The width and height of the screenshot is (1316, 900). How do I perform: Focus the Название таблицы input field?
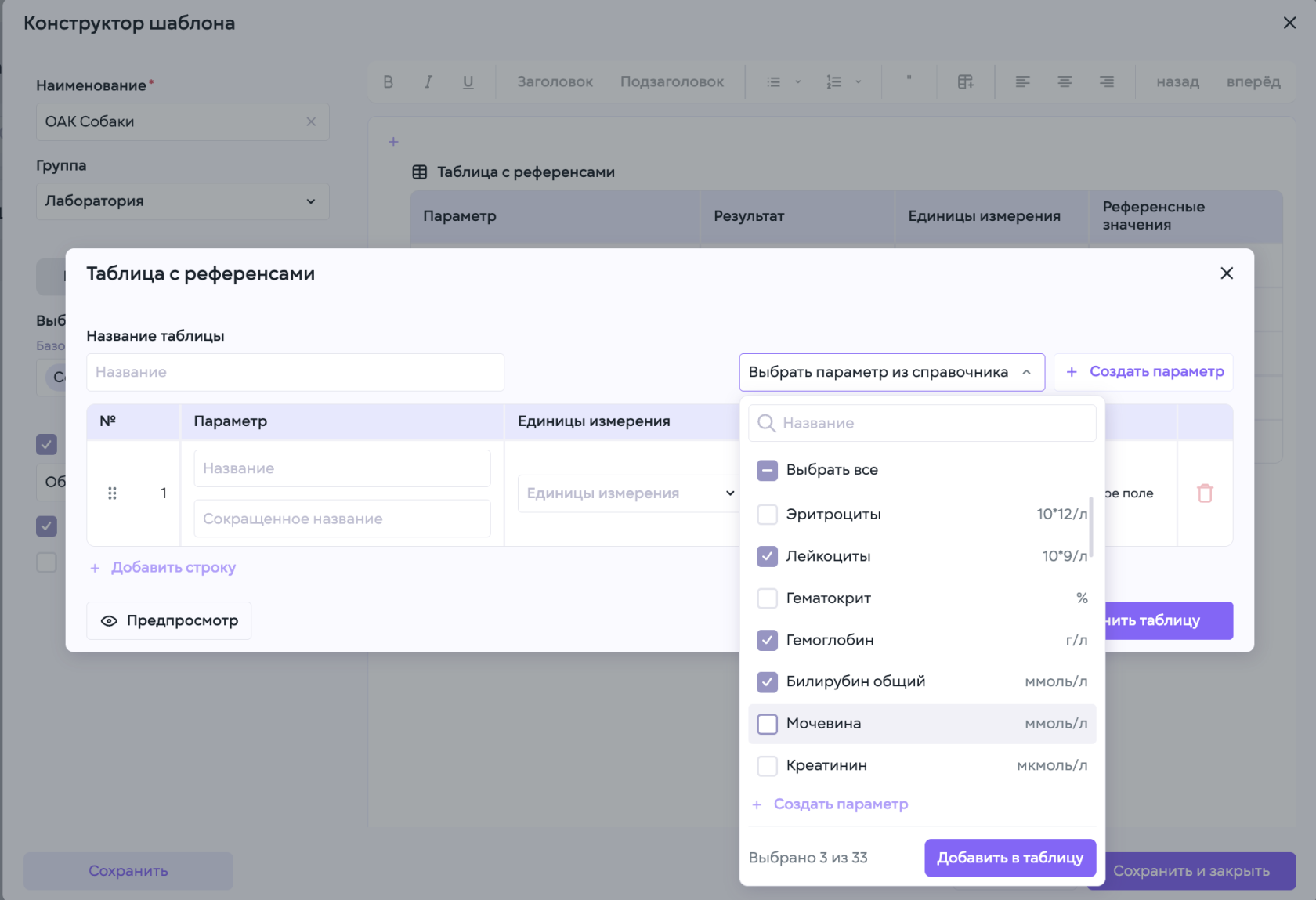pos(295,372)
